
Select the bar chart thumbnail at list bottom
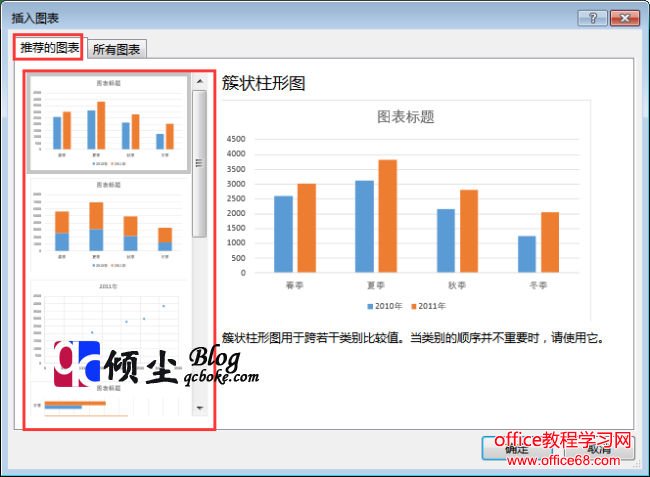pyautogui.click(x=108, y=400)
